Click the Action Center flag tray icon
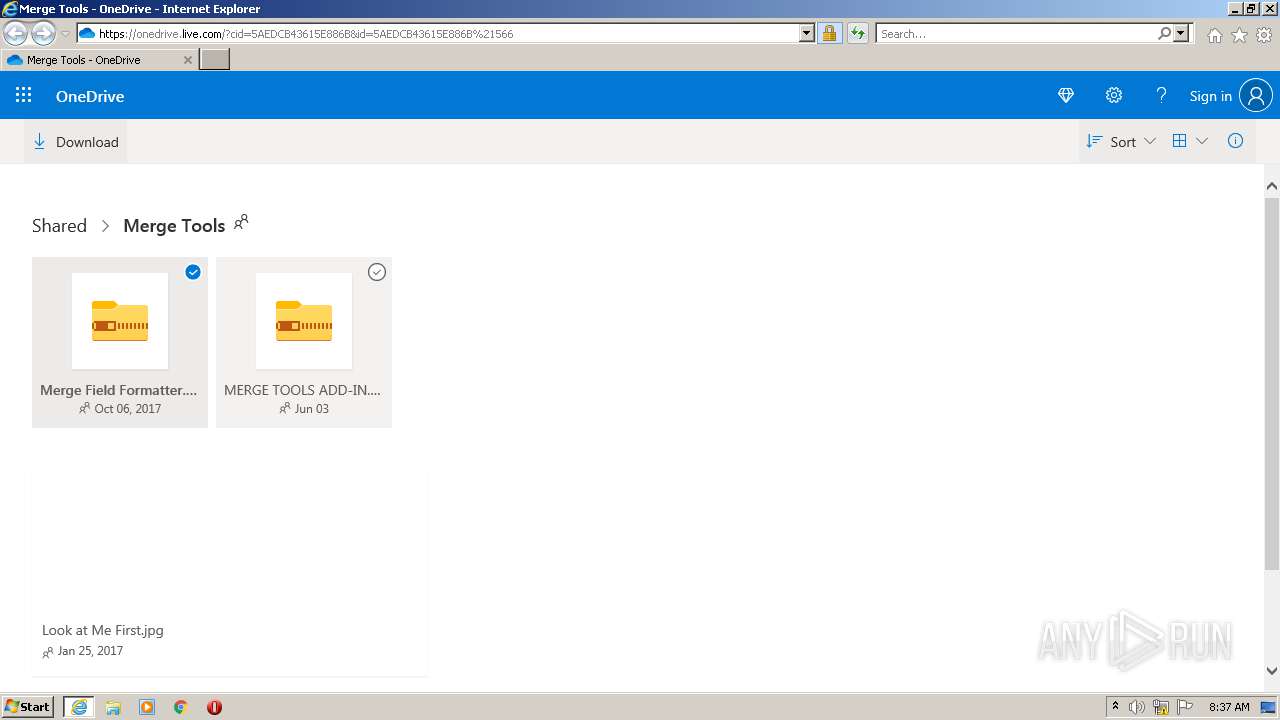The height and width of the screenshot is (720, 1280). [1185, 707]
